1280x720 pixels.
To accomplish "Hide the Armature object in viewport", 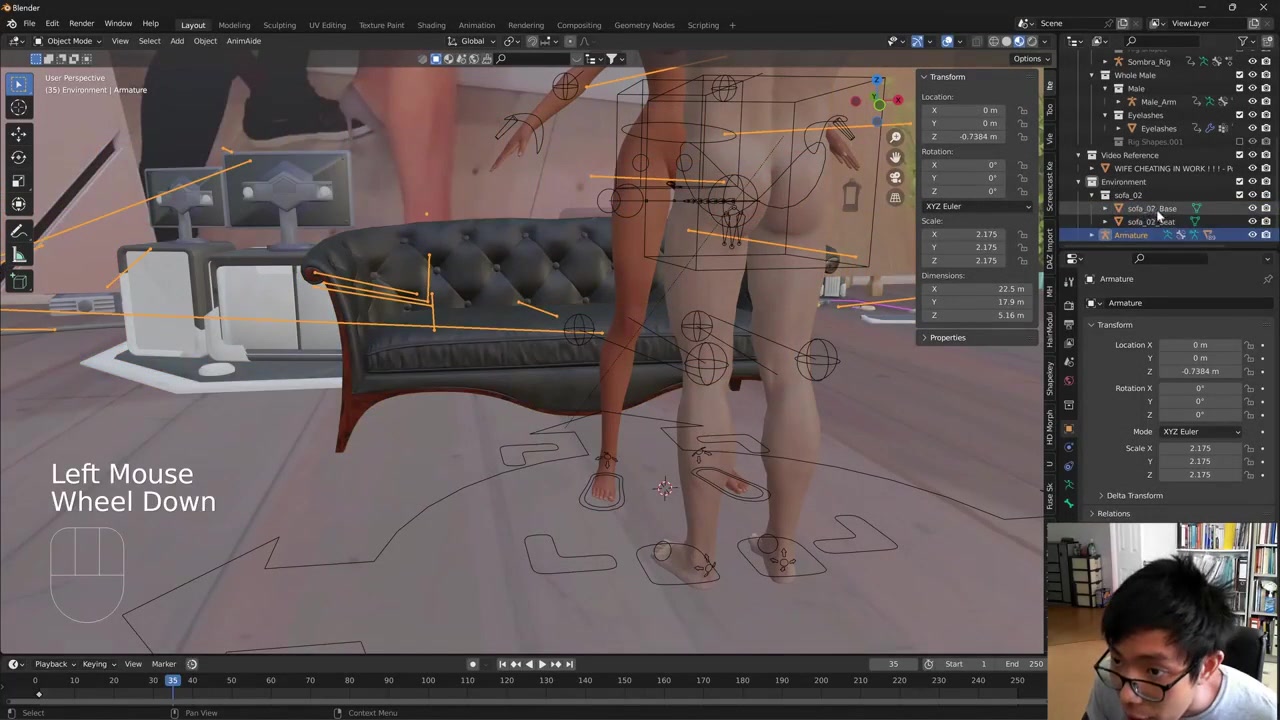I will 1252,235.
